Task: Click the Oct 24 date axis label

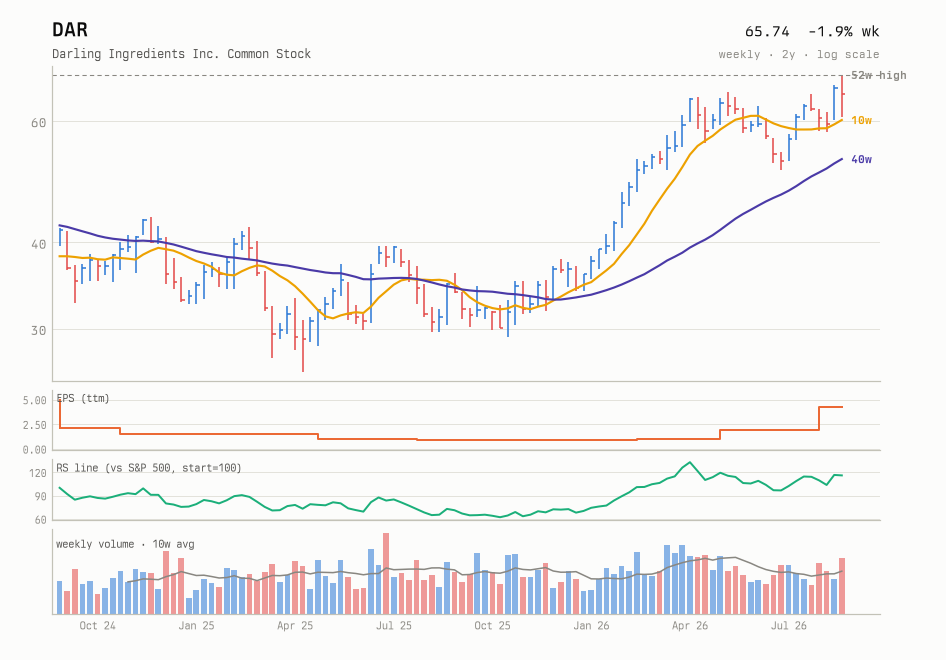Action: click(97, 626)
